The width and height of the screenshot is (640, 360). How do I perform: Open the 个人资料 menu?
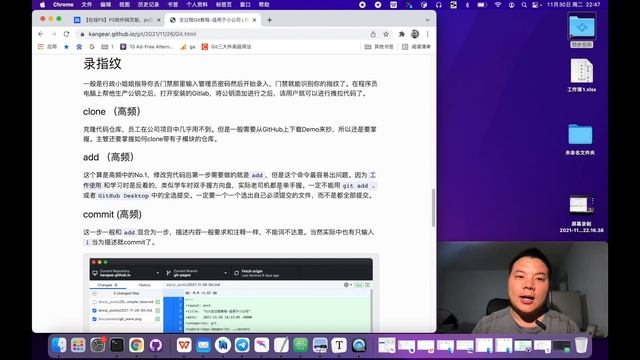(x=197, y=4)
